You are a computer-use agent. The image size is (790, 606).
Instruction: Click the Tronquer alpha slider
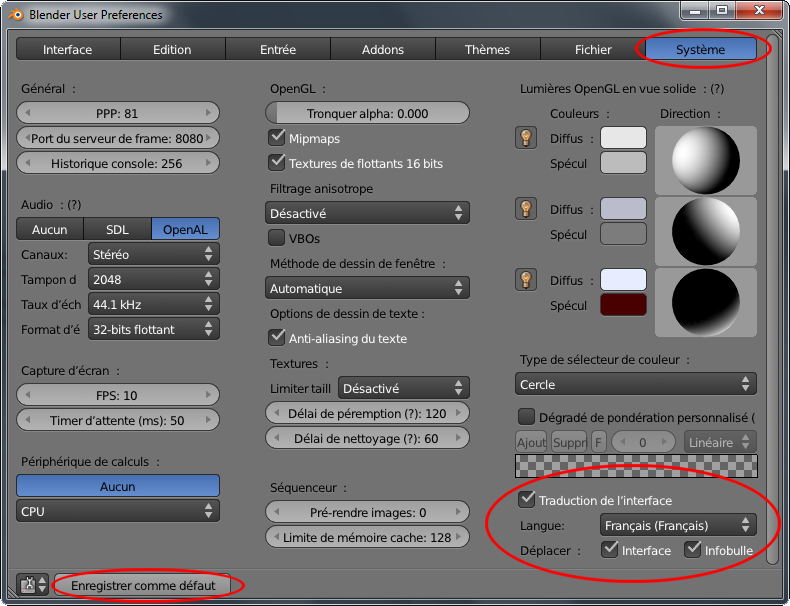coord(367,113)
